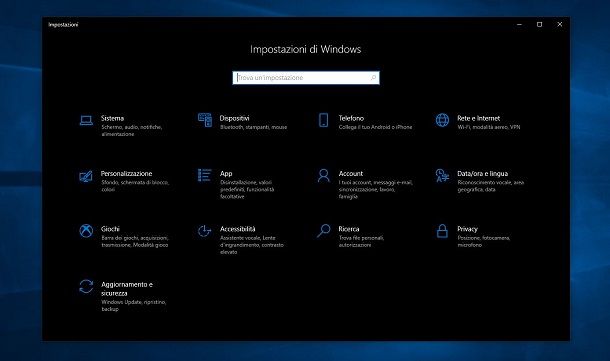
Task: Select the Giochi category title
Action: click(x=110, y=229)
